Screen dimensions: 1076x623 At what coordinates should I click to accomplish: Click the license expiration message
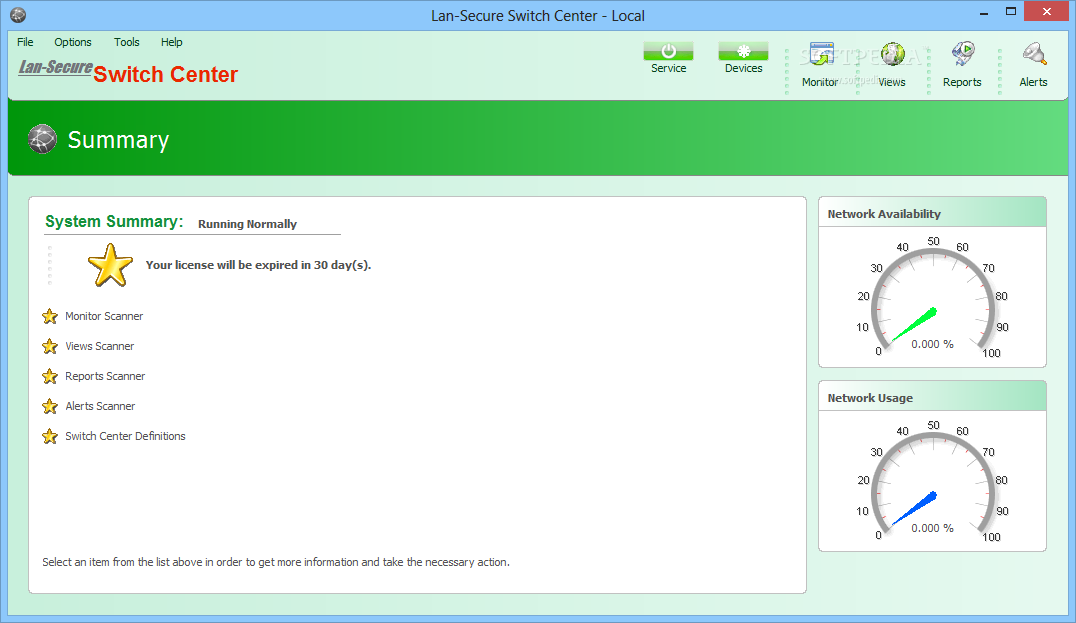[x=258, y=265]
